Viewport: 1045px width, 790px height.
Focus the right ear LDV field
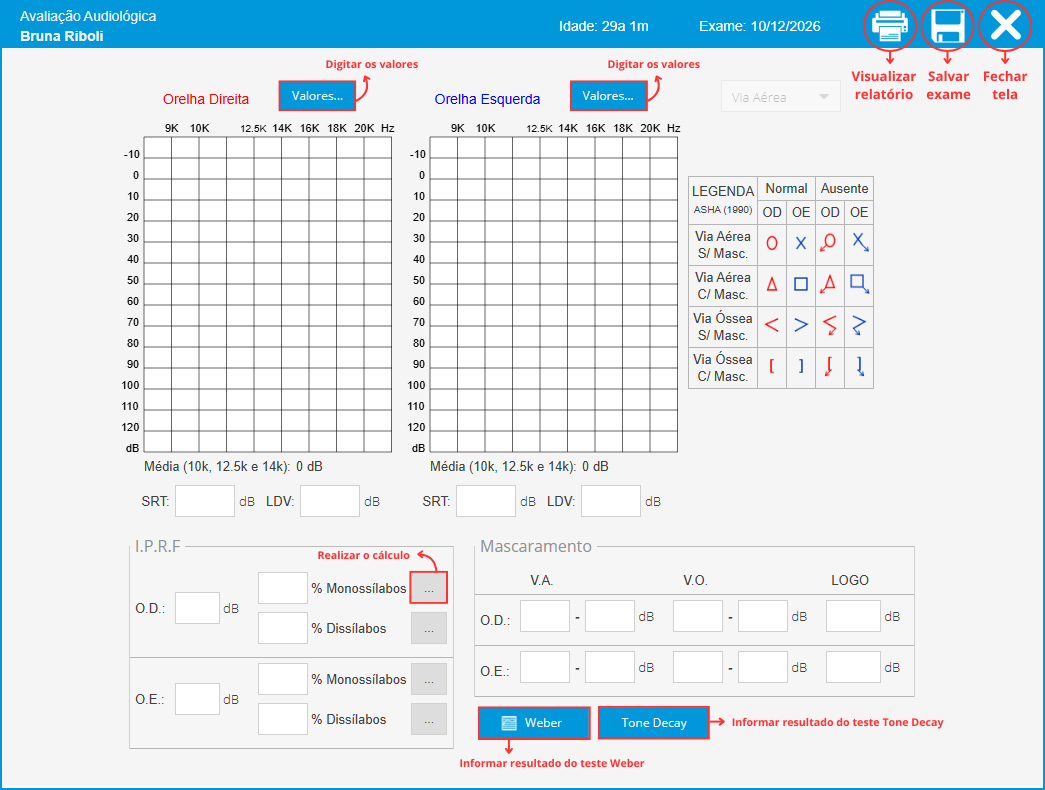pos(329,501)
